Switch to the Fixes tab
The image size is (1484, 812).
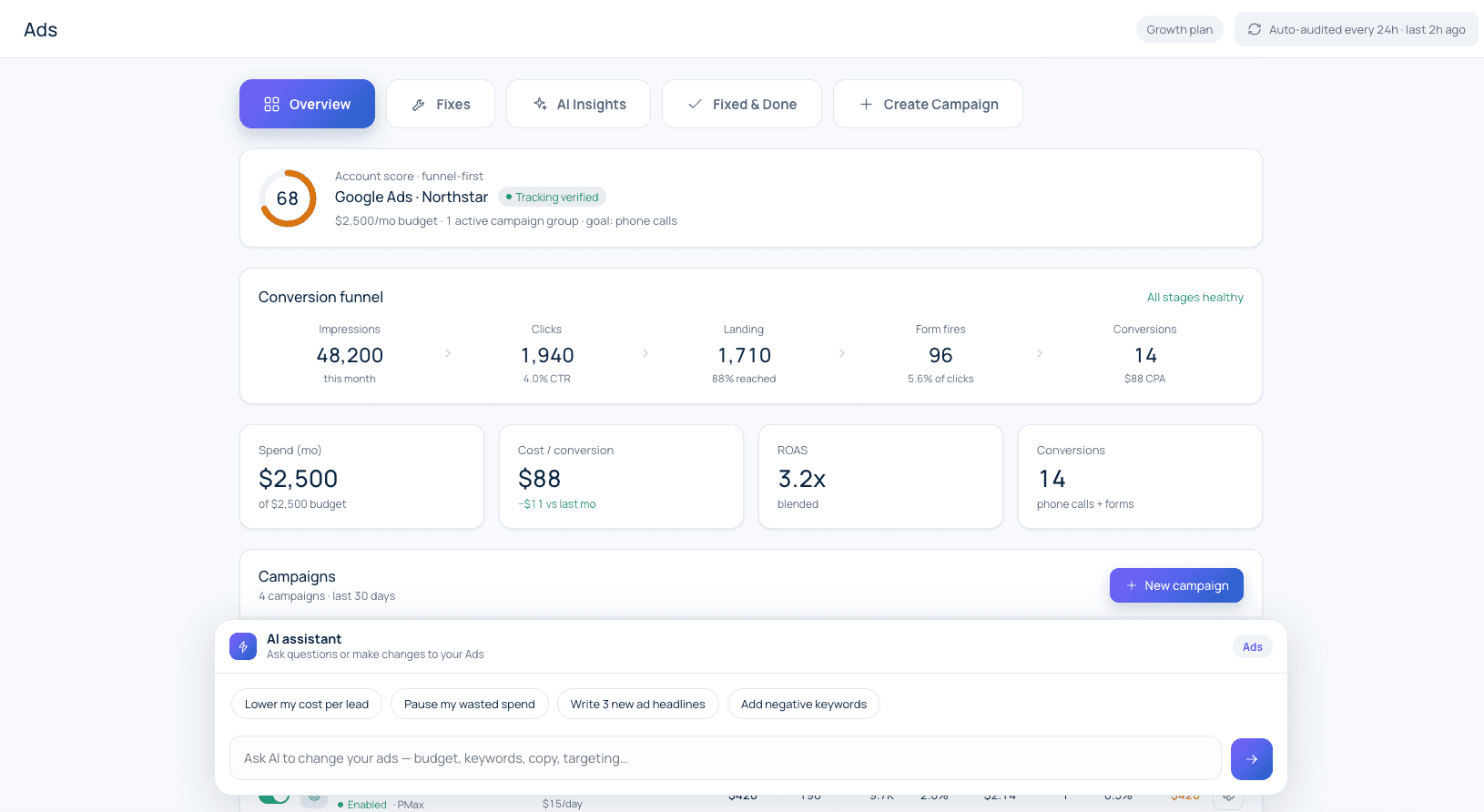pyautogui.click(x=441, y=104)
